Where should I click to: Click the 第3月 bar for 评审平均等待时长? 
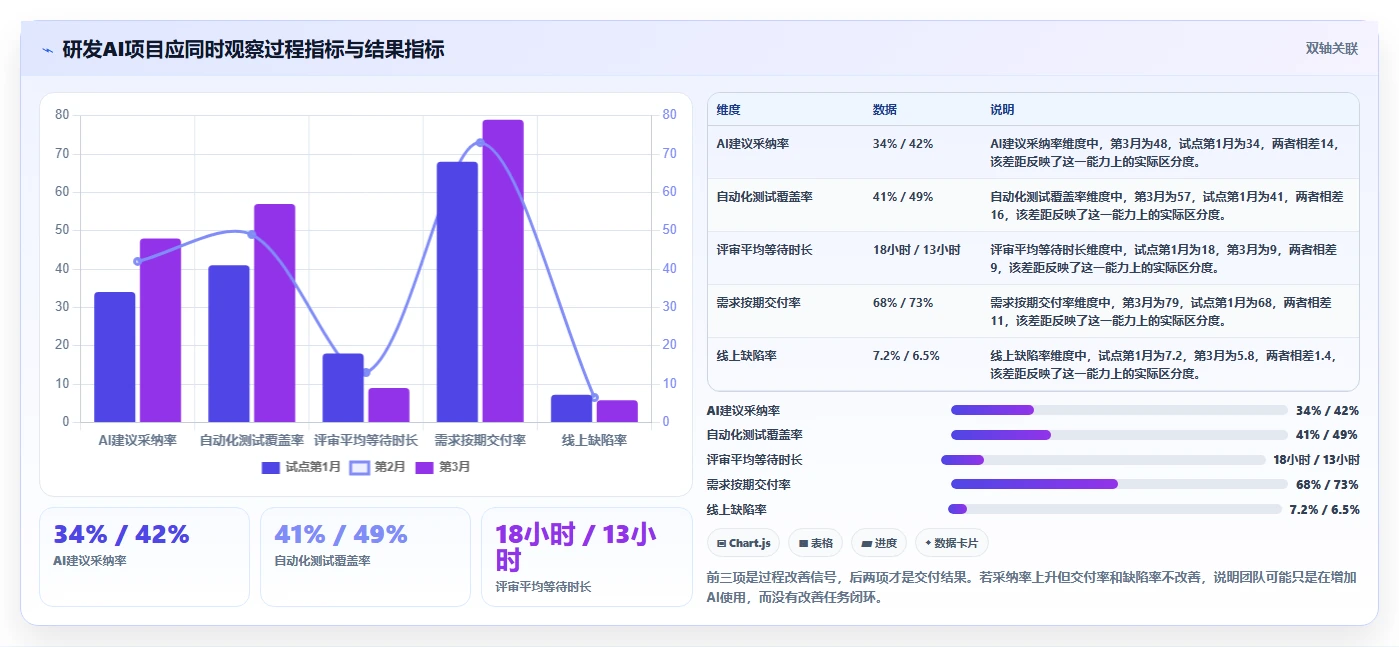point(389,405)
